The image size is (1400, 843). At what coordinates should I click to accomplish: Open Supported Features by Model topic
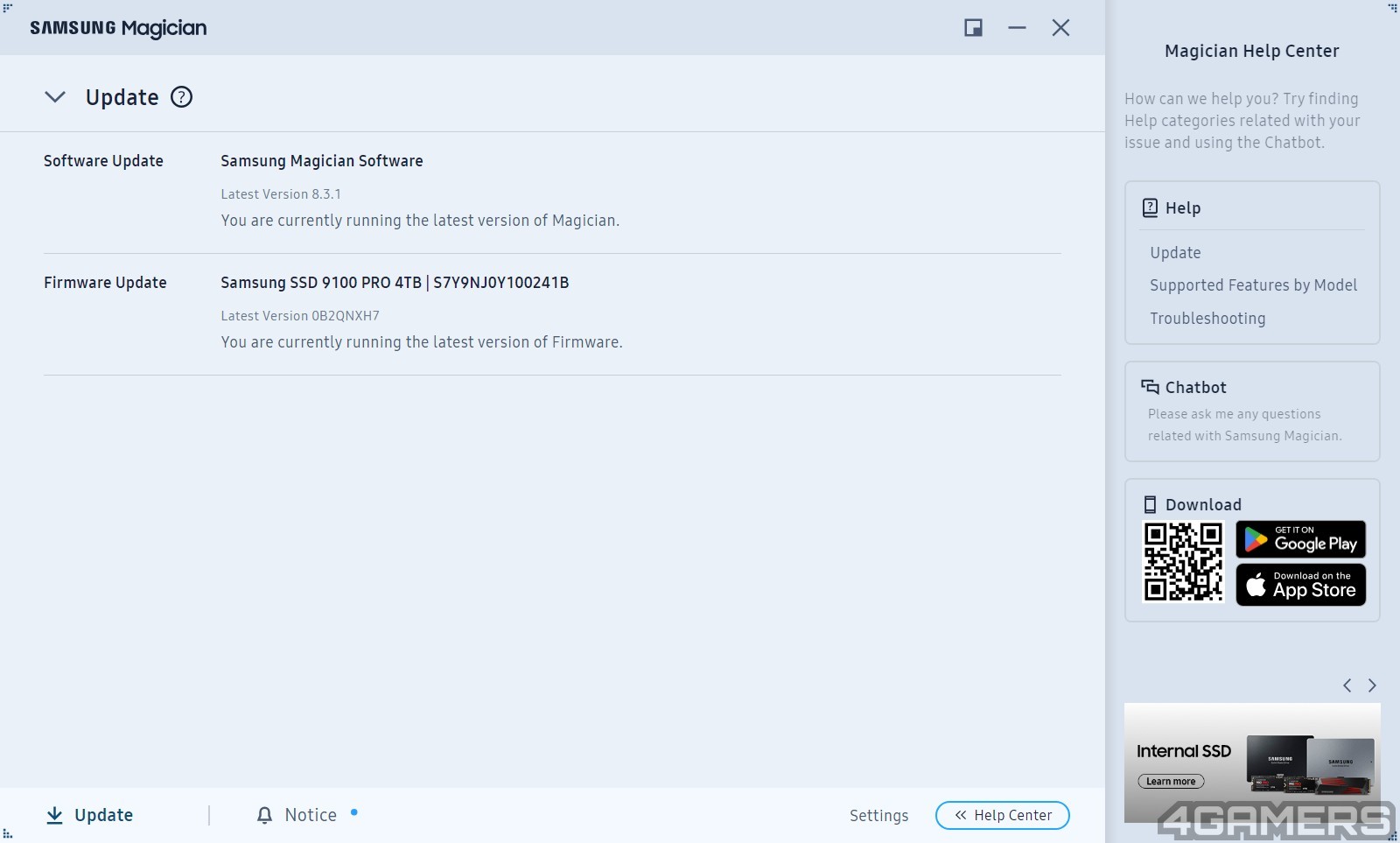coord(1253,285)
